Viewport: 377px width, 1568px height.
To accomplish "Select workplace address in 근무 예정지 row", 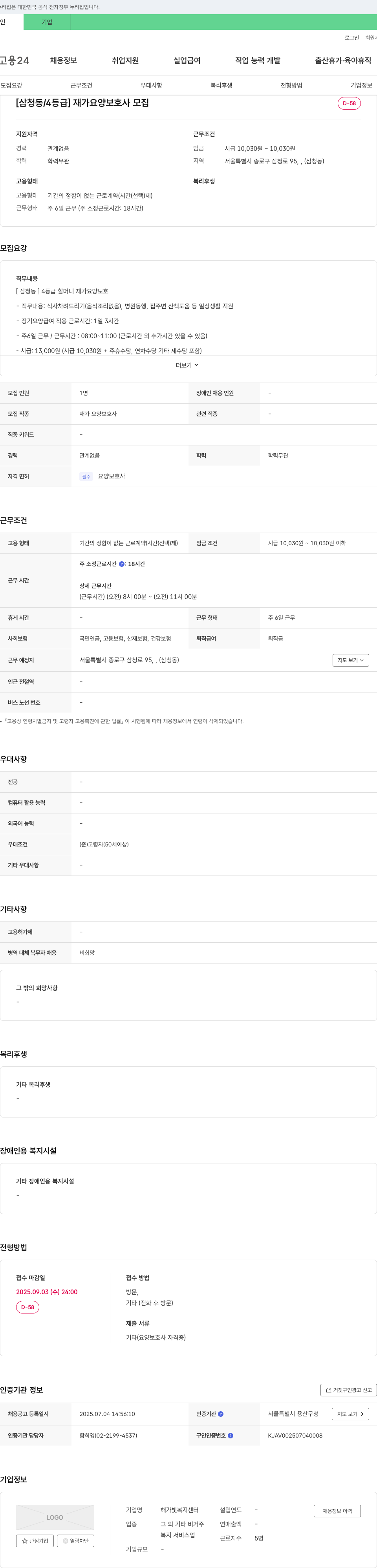I will (x=129, y=660).
